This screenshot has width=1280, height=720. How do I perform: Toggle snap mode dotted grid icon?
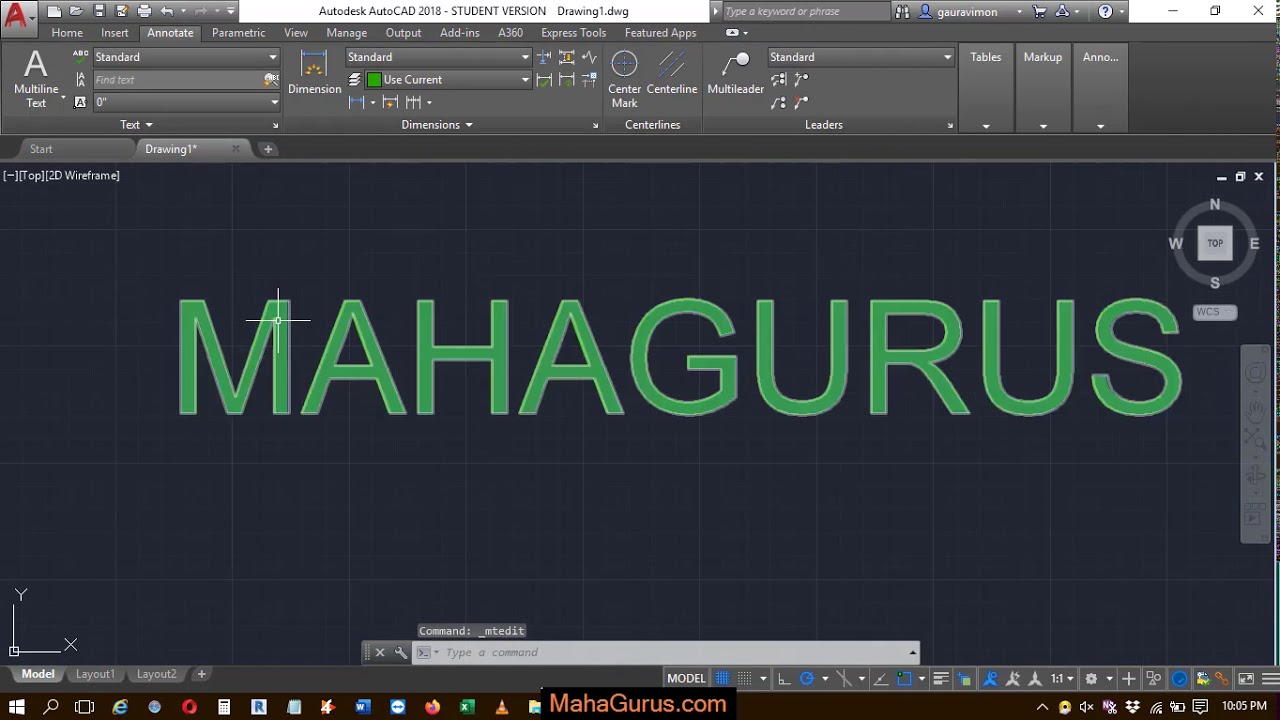point(745,679)
